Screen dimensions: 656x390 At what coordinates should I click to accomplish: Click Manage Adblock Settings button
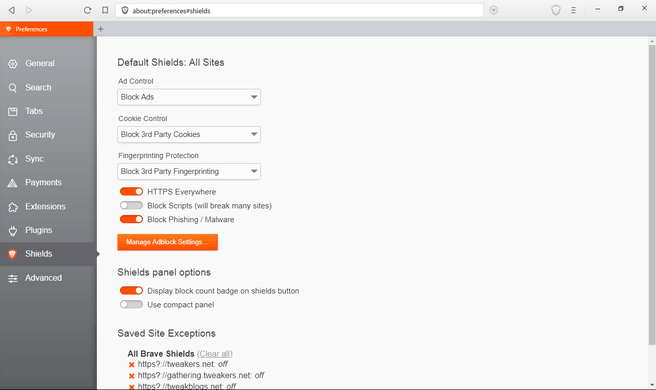click(167, 242)
